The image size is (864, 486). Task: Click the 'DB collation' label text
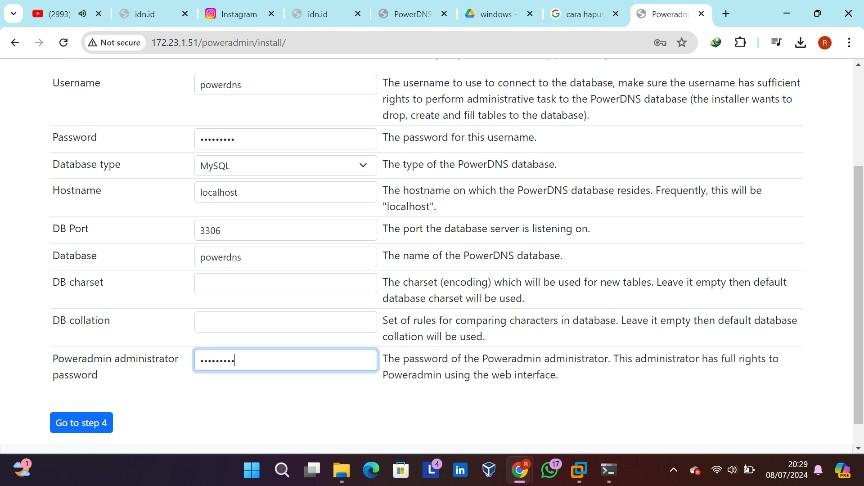tap(81, 320)
